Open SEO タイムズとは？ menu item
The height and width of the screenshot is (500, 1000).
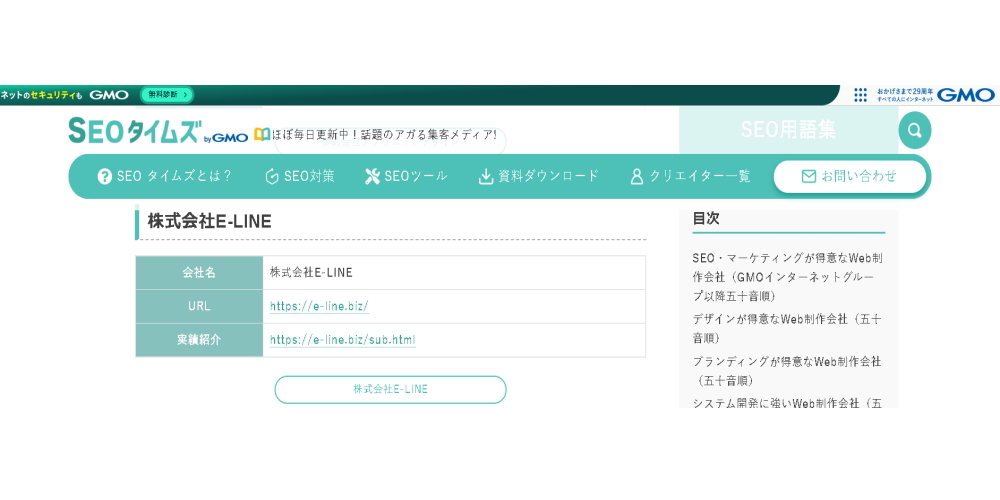[x=165, y=177]
